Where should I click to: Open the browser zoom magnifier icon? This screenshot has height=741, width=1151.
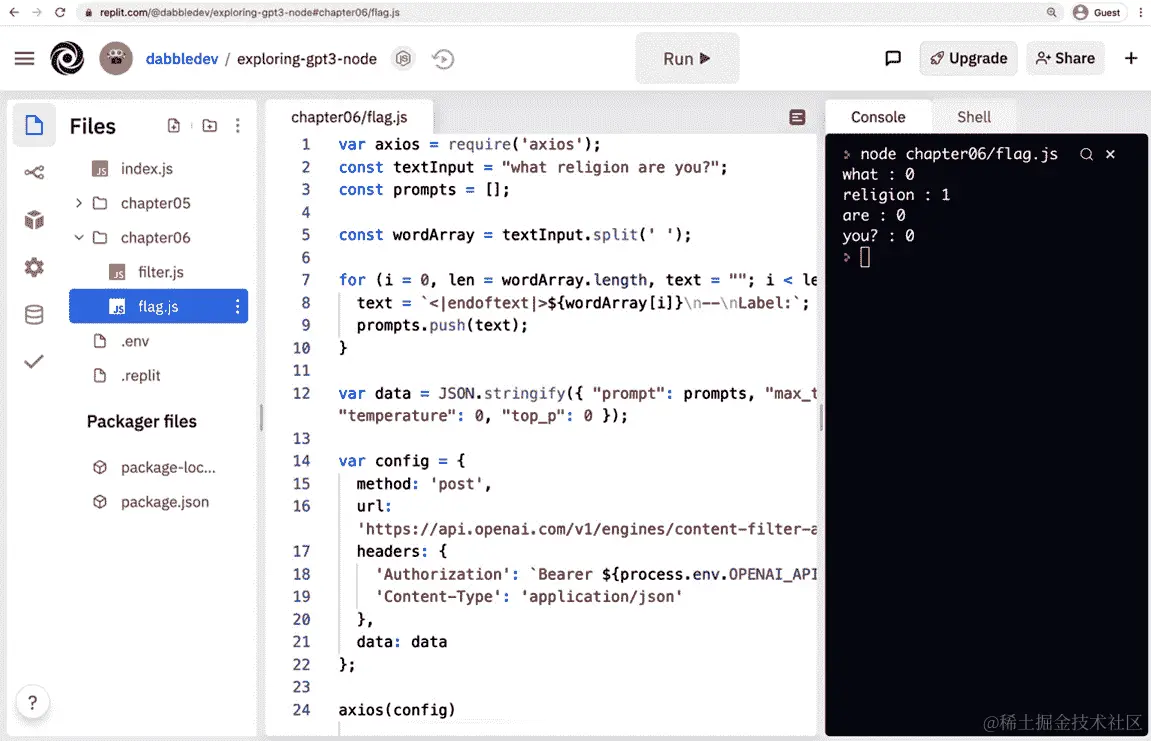point(1051,12)
